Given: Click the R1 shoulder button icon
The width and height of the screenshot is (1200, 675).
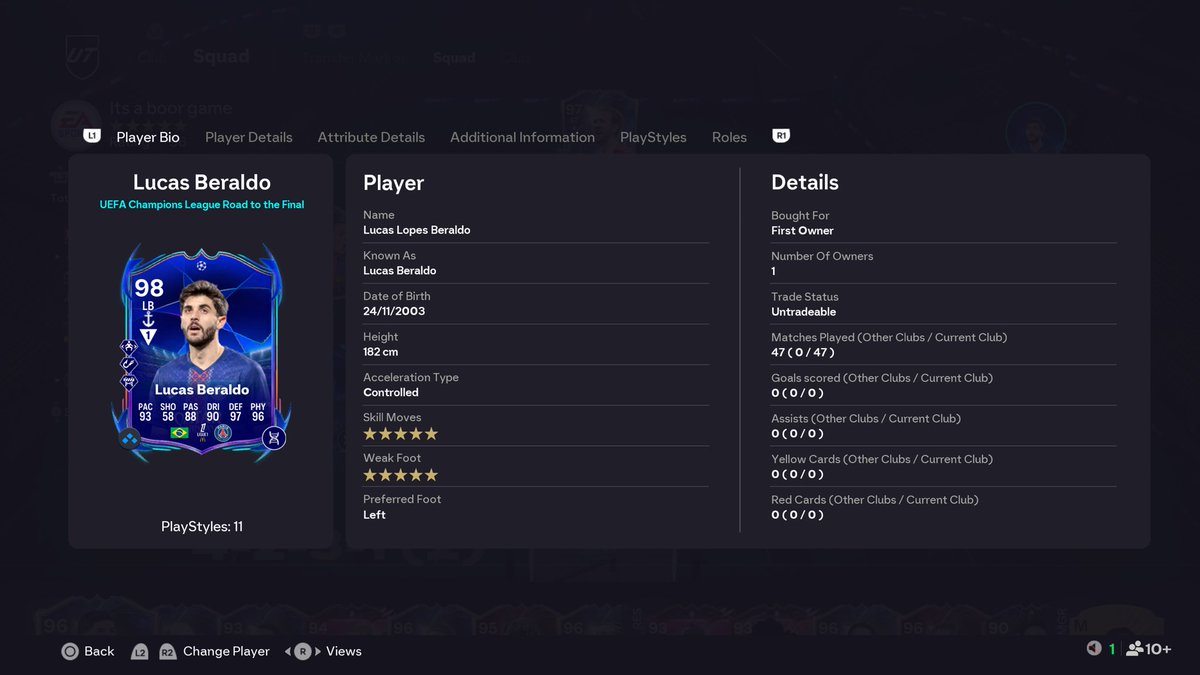Looking at the screenshot, I should click(781, 135).
